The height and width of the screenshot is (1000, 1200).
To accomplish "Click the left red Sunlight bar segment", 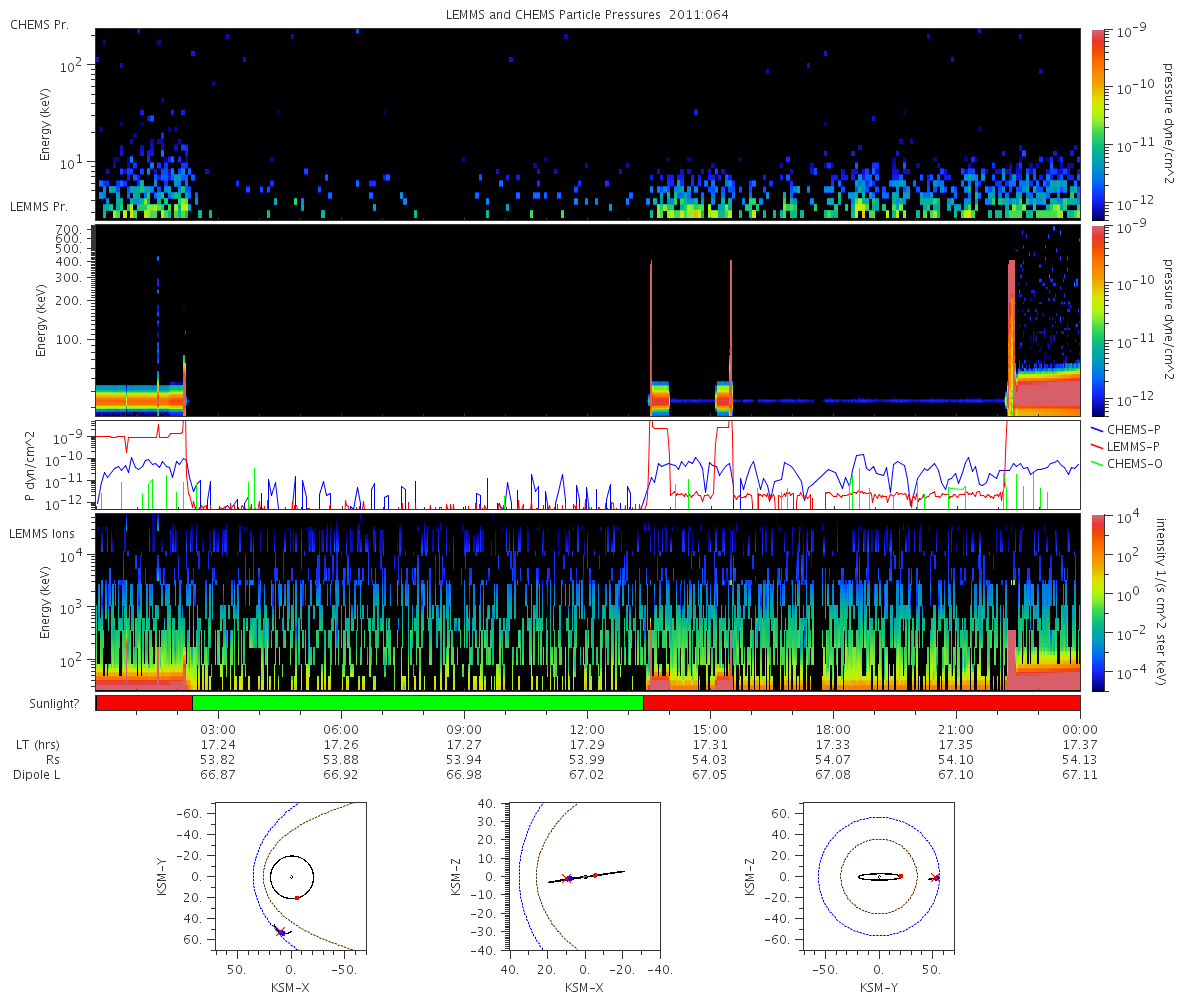I will click(x=144, y=703).
